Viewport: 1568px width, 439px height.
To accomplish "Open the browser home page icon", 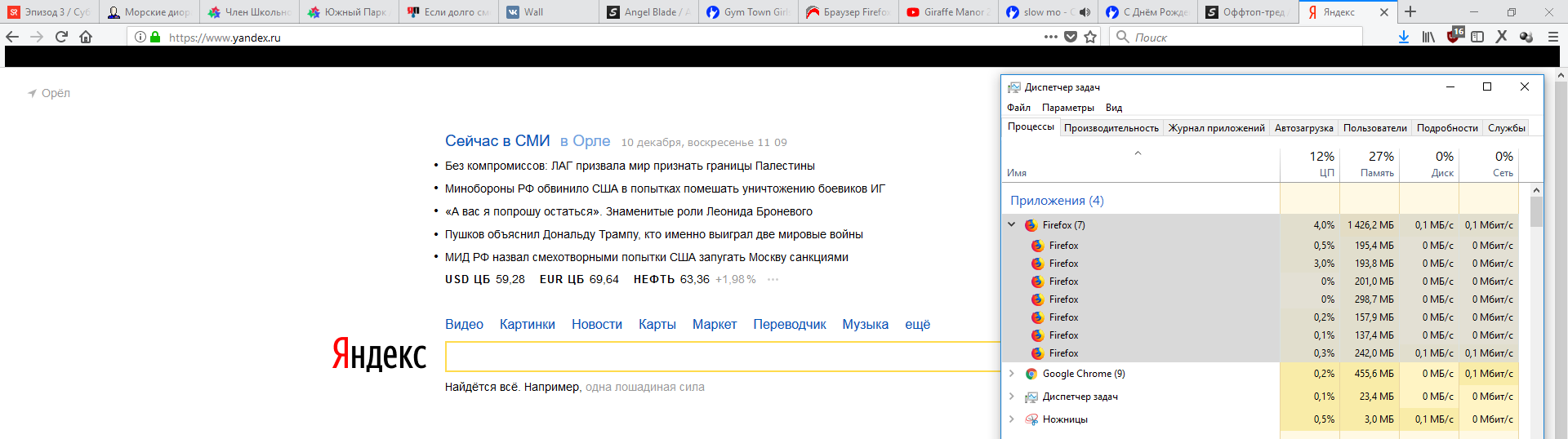I will (86, 37).
